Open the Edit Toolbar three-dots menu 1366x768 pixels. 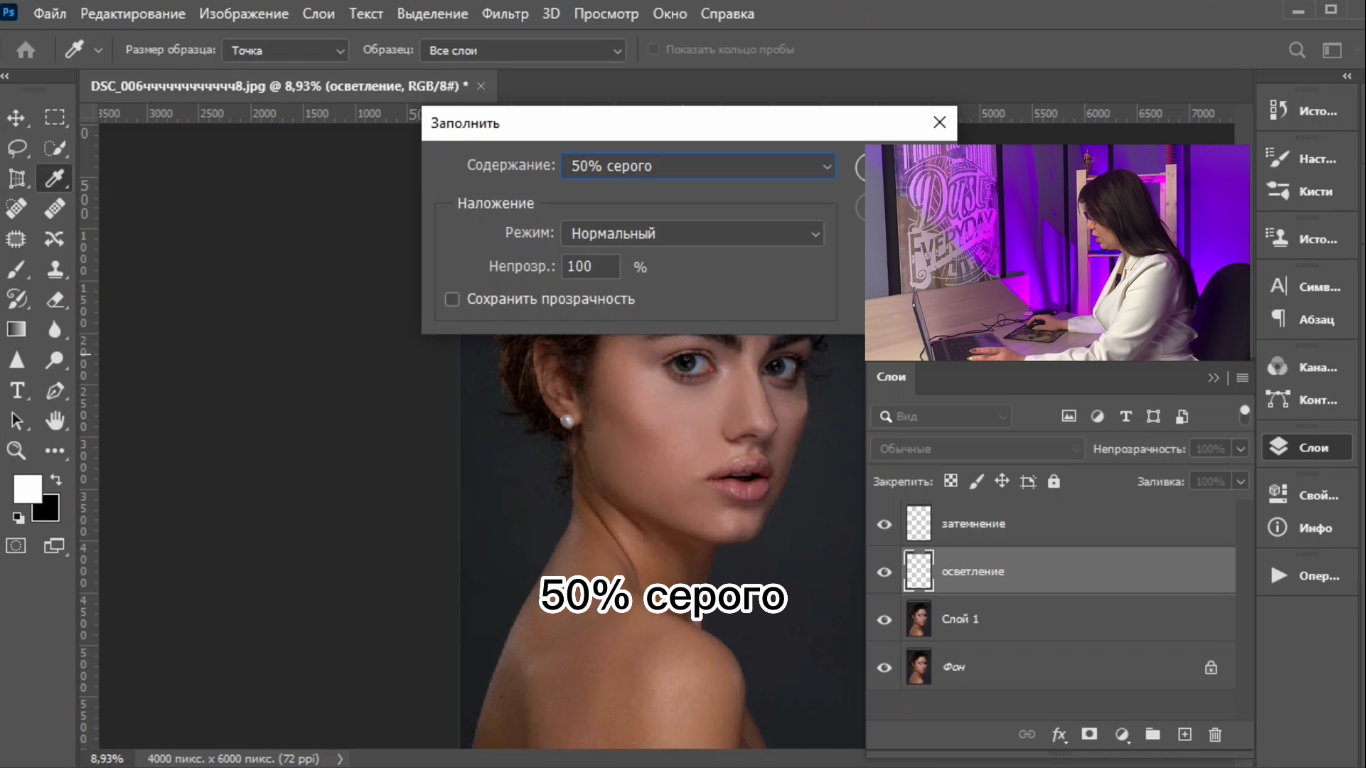(x=55, y=451)
